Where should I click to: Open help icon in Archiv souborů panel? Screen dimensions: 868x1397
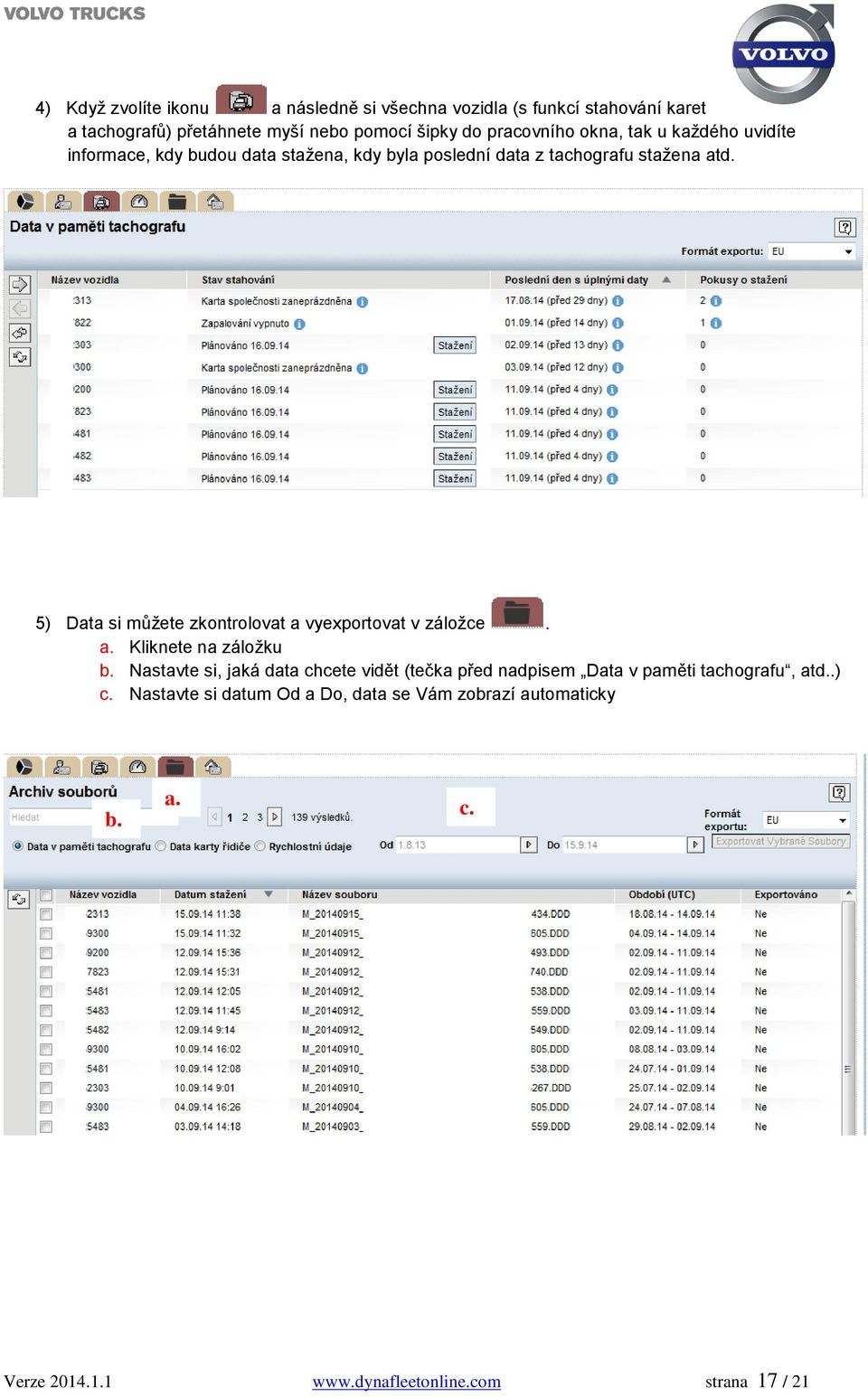[x=839, y=793]
